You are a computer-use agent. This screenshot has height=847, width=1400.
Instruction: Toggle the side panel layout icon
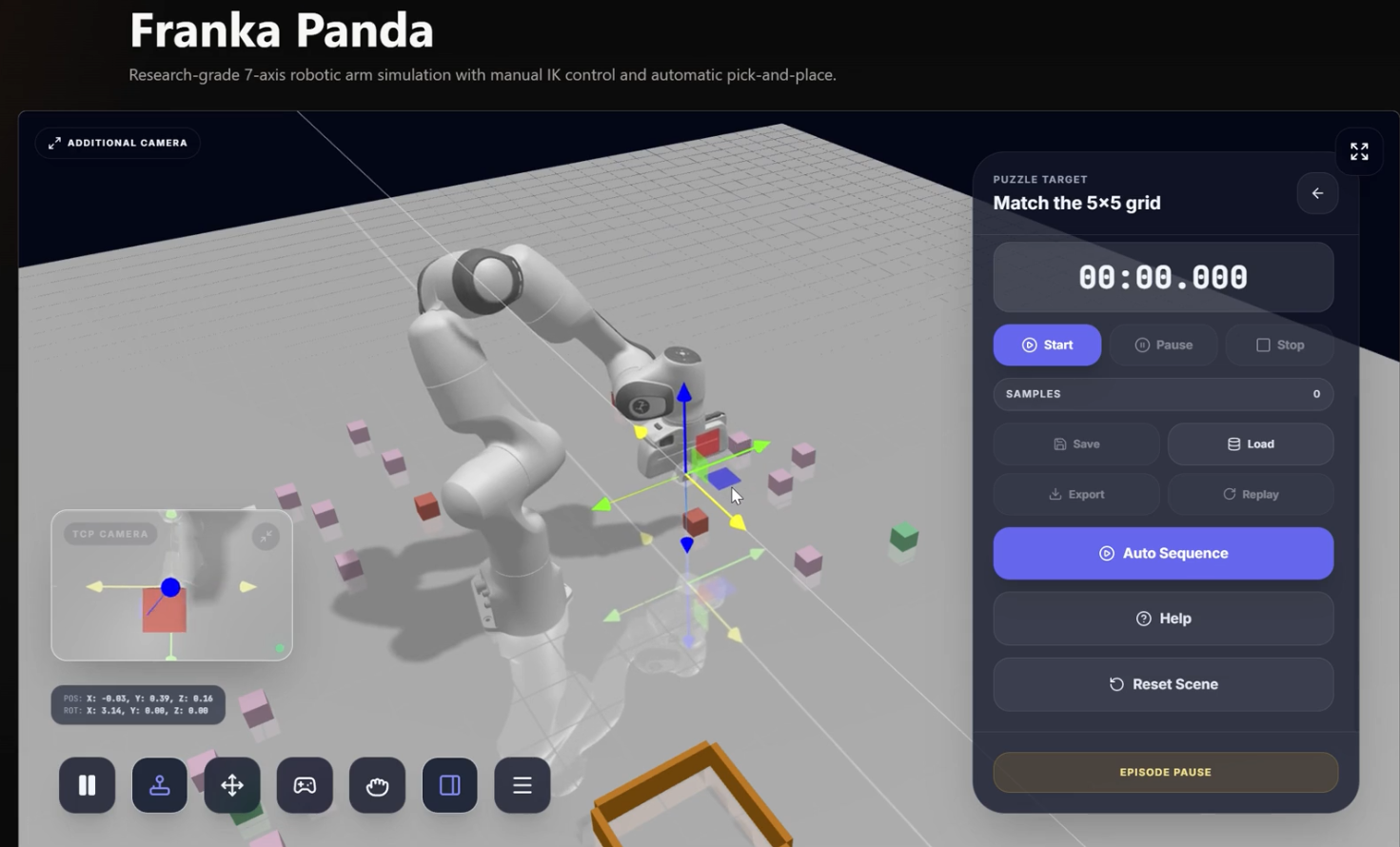(449, 785)
